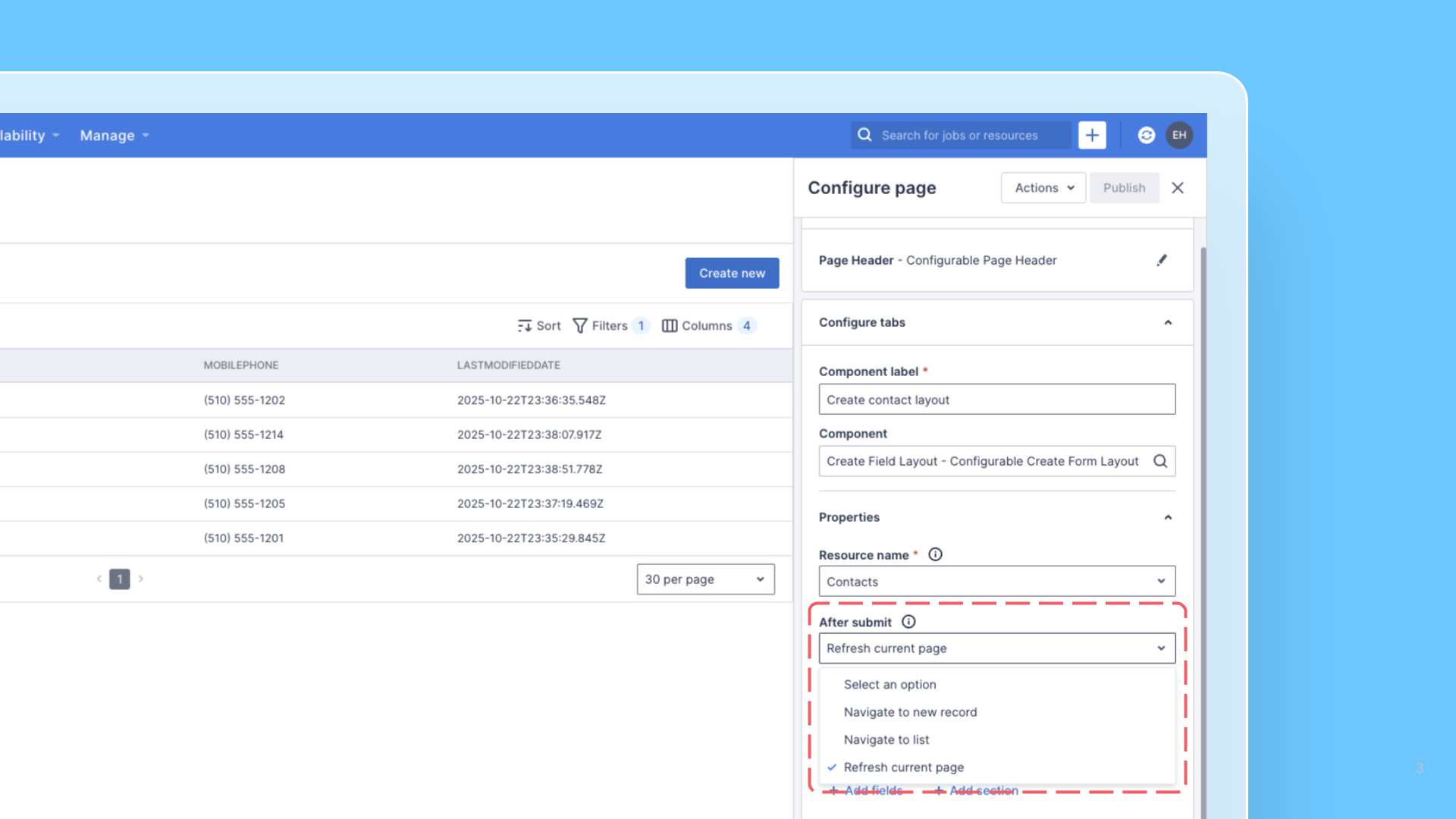The image size is (1456, 819).
Task: Select Navigate to new record option
Action: tap(910, 712)
